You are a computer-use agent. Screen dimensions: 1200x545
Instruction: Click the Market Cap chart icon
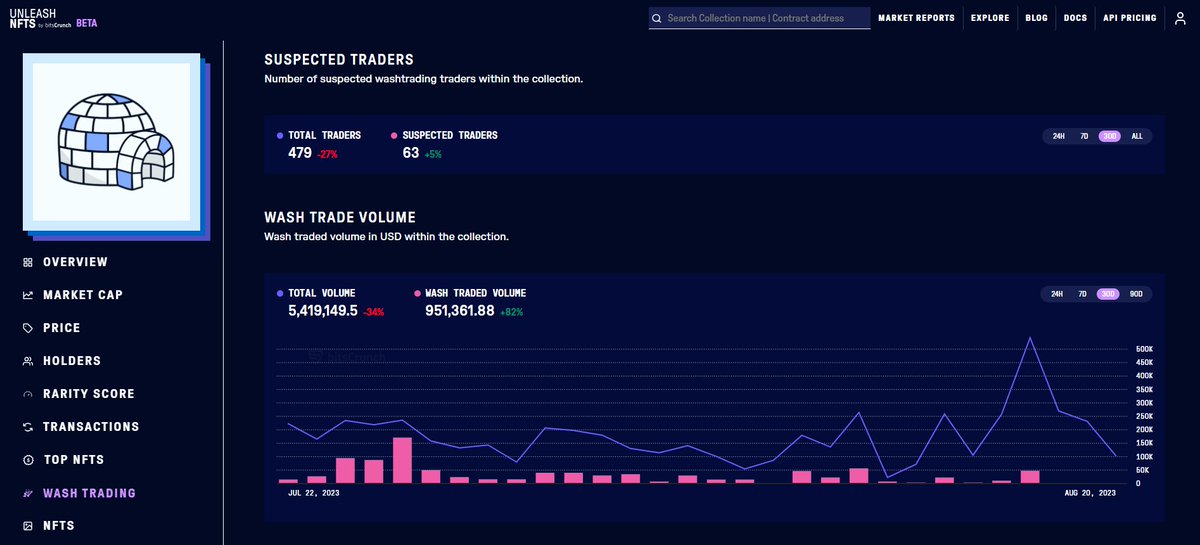click(28, 296)
